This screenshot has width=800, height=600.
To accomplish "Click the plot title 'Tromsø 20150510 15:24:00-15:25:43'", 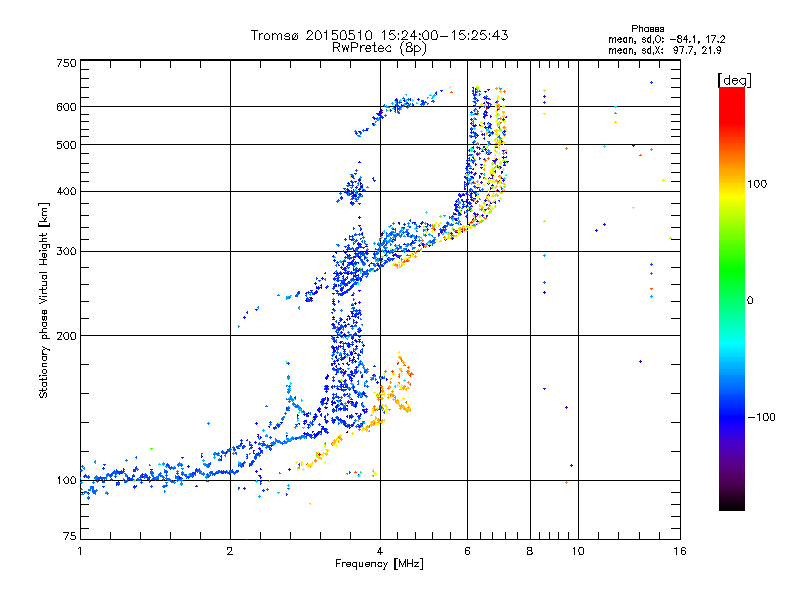I will pyautogui.click(x=379, y=35).
